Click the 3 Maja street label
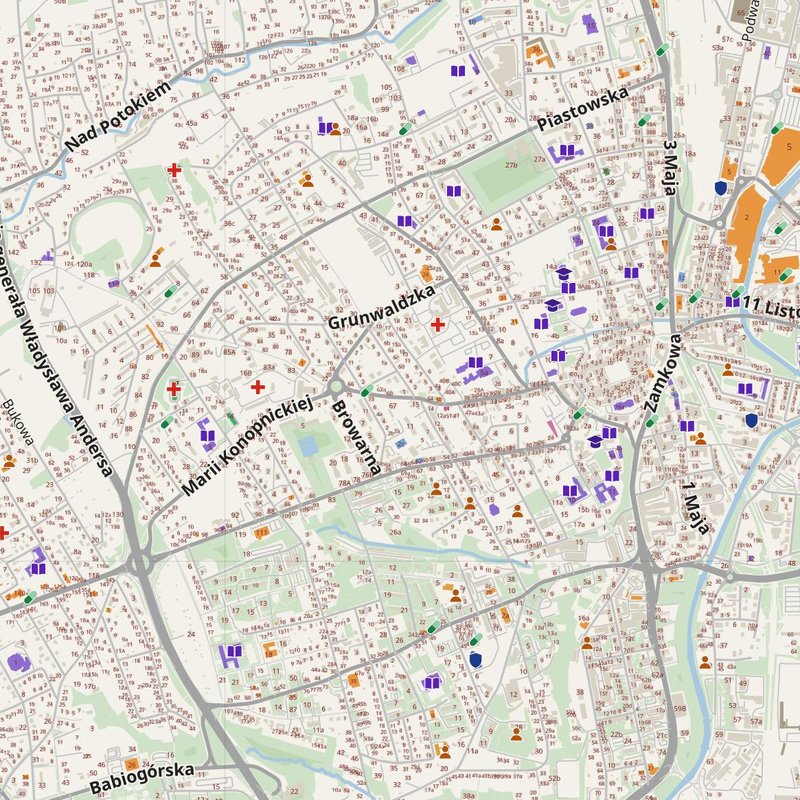 (x=670, y=168)
